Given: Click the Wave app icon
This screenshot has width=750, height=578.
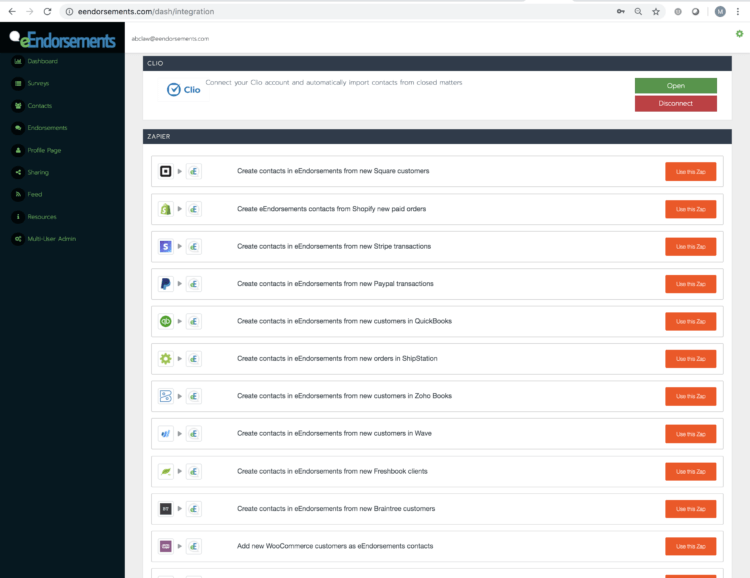Looking at the screenshot, I should pyautogui.click(x=165, y=434).
